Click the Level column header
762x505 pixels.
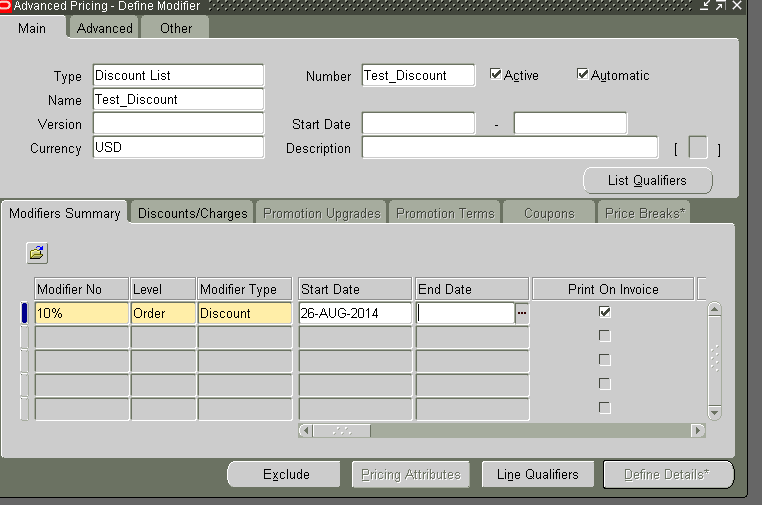pyautogui.click(x=163, y=289)
